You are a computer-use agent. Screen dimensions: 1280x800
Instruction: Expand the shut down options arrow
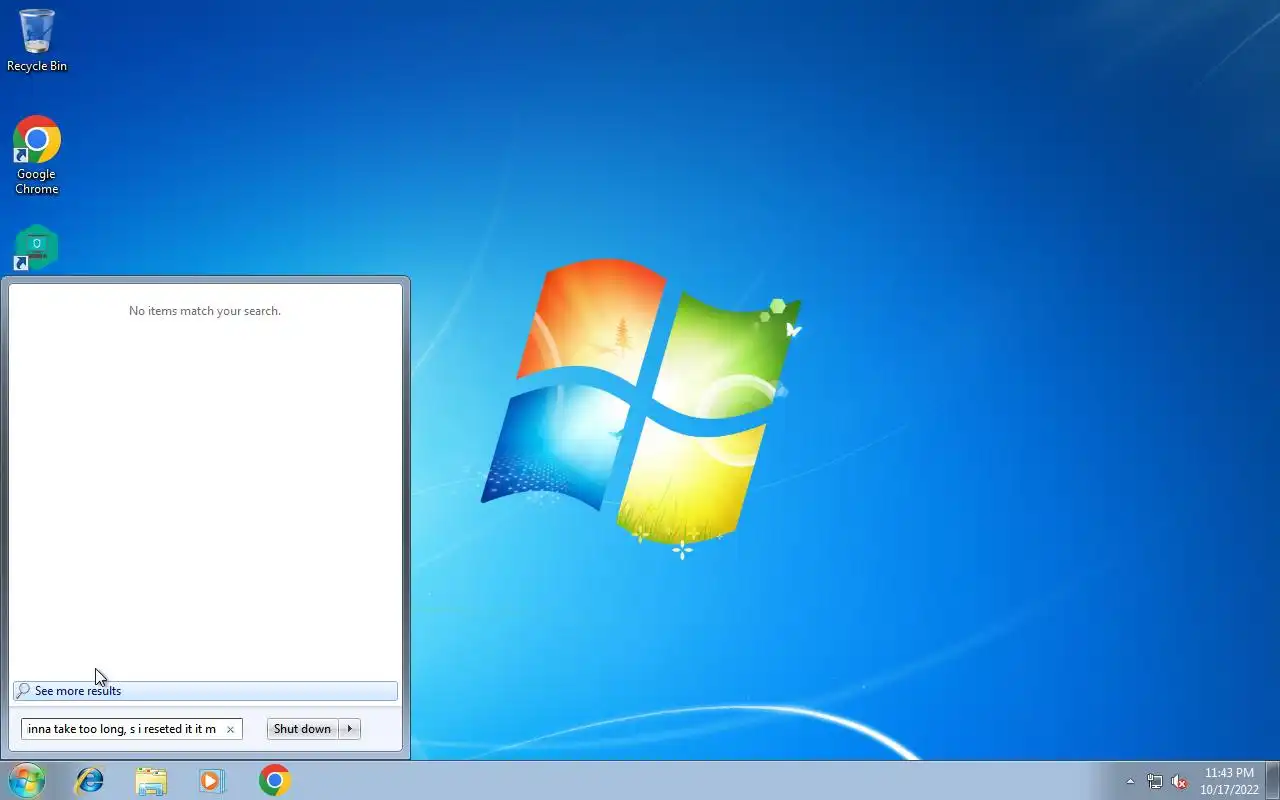(x=349, y=729)
